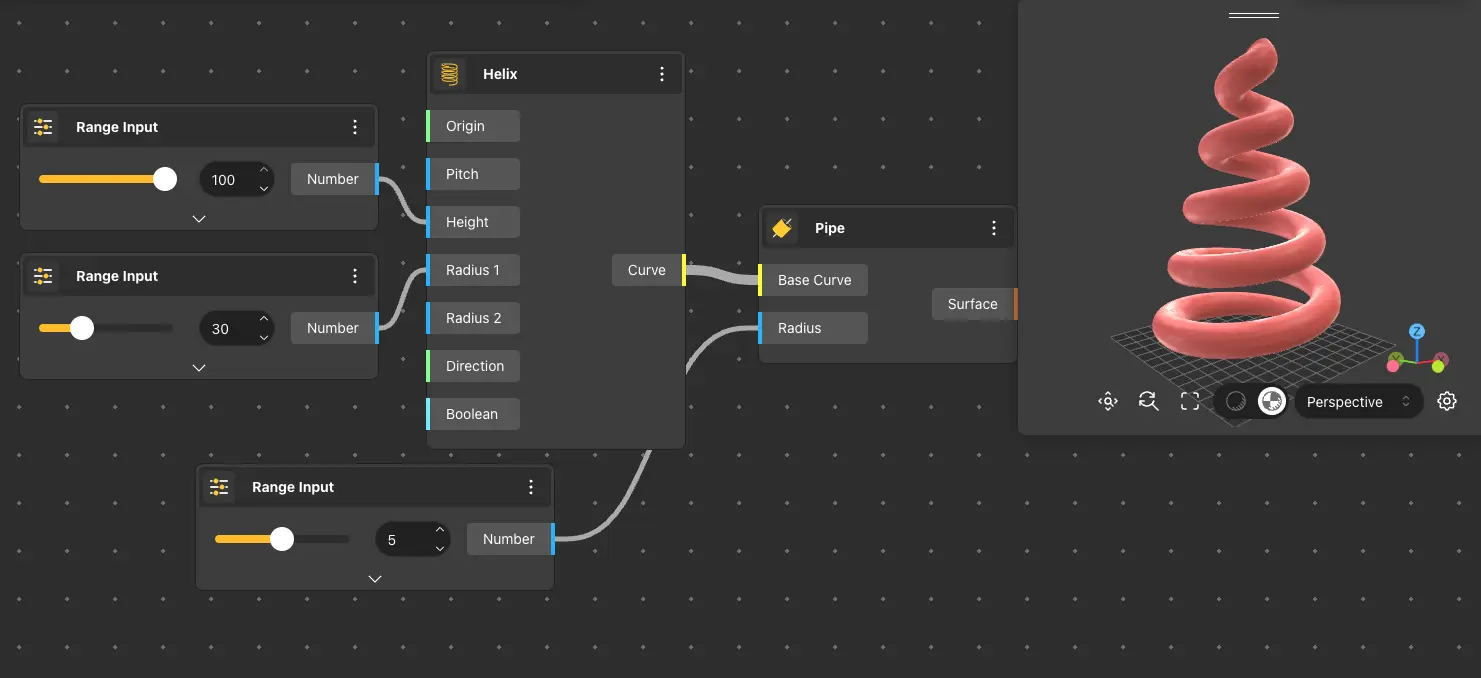This screenshot has height=678, width=1481.
Task: Switch viewport to solid shading mode
Action: point(1236,402)
